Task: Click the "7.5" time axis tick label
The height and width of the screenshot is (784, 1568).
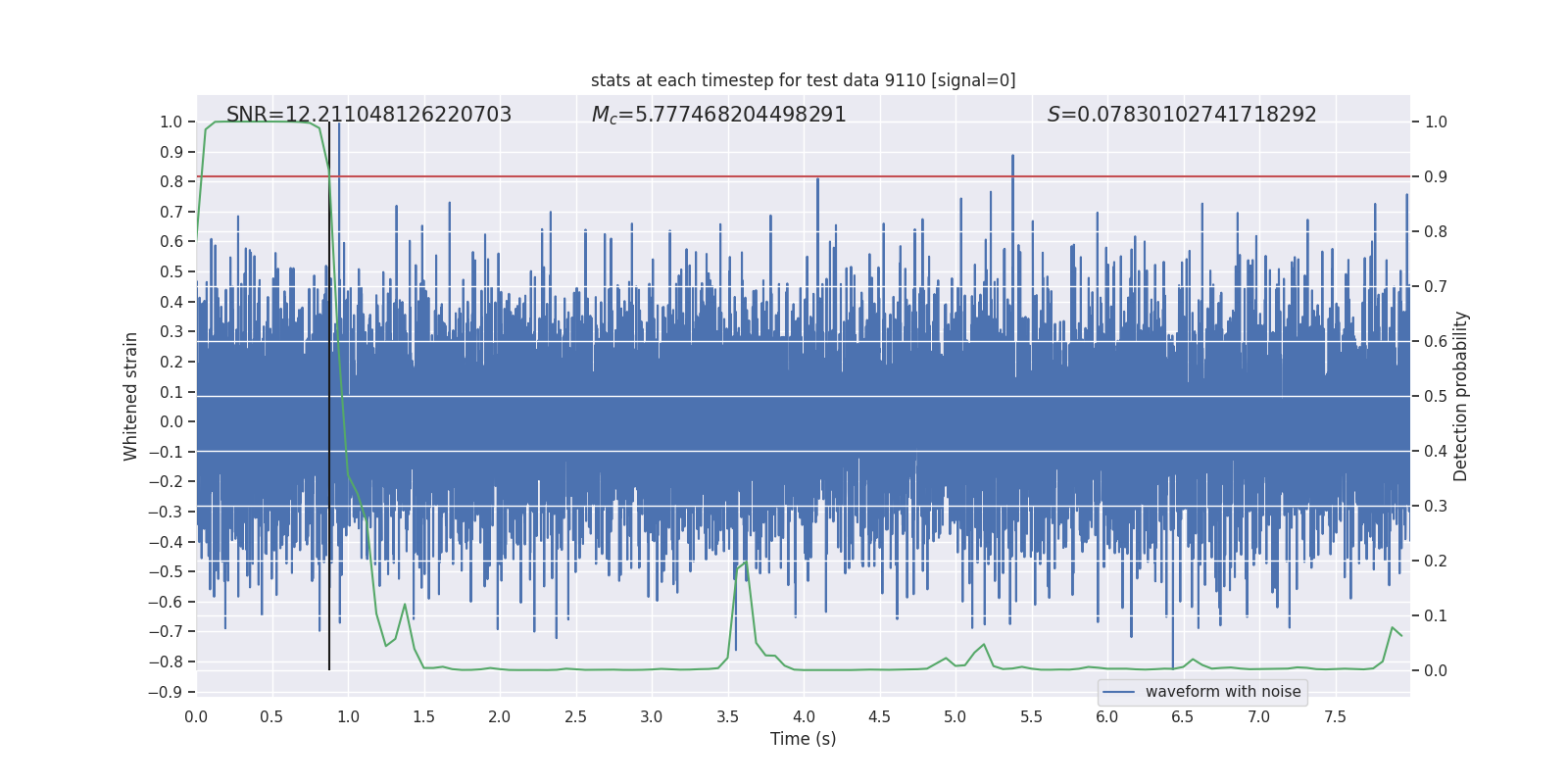Action: coord(1335,716)
